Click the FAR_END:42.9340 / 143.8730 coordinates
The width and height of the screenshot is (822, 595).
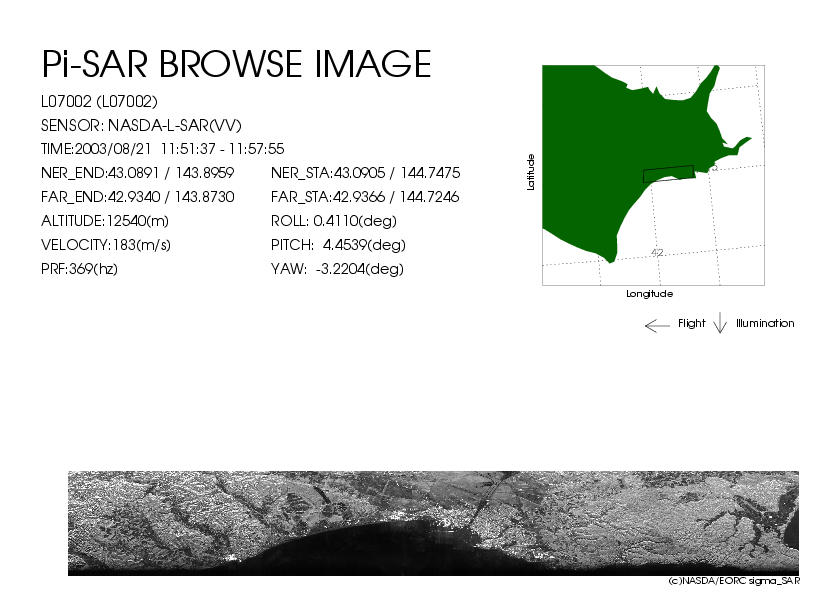(x=137, y=197)
